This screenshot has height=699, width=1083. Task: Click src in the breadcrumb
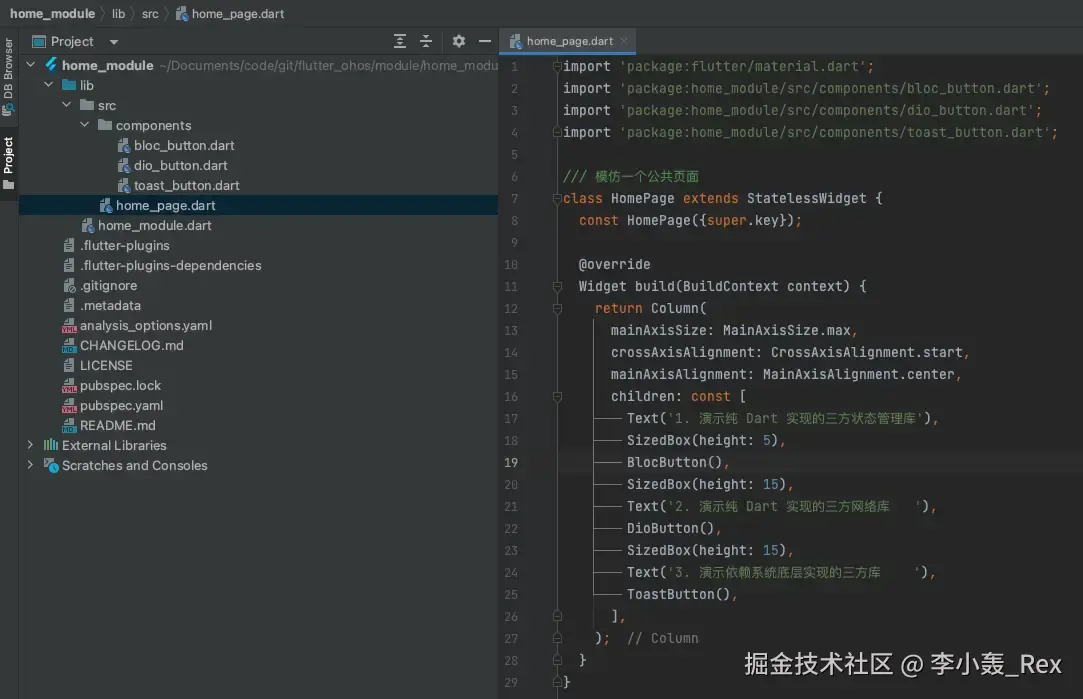click(150, 14)
